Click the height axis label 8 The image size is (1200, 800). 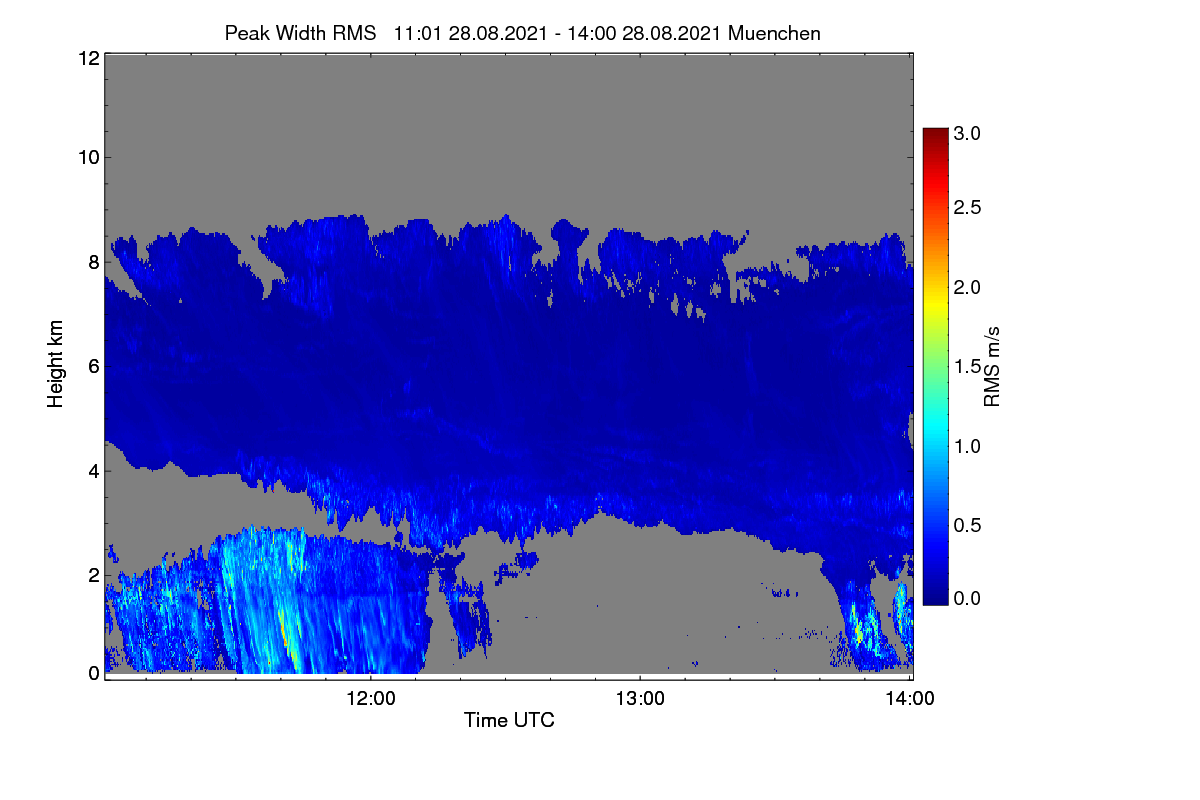(x=94, y=262)
